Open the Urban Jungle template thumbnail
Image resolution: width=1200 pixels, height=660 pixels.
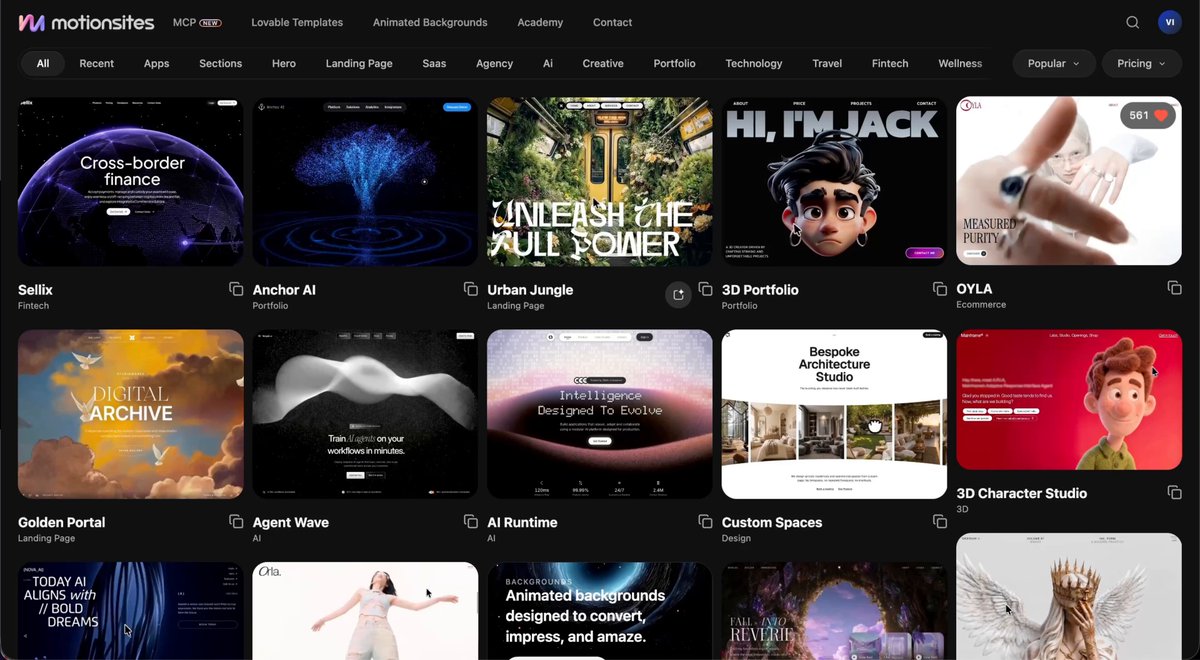tap(600, 182)
